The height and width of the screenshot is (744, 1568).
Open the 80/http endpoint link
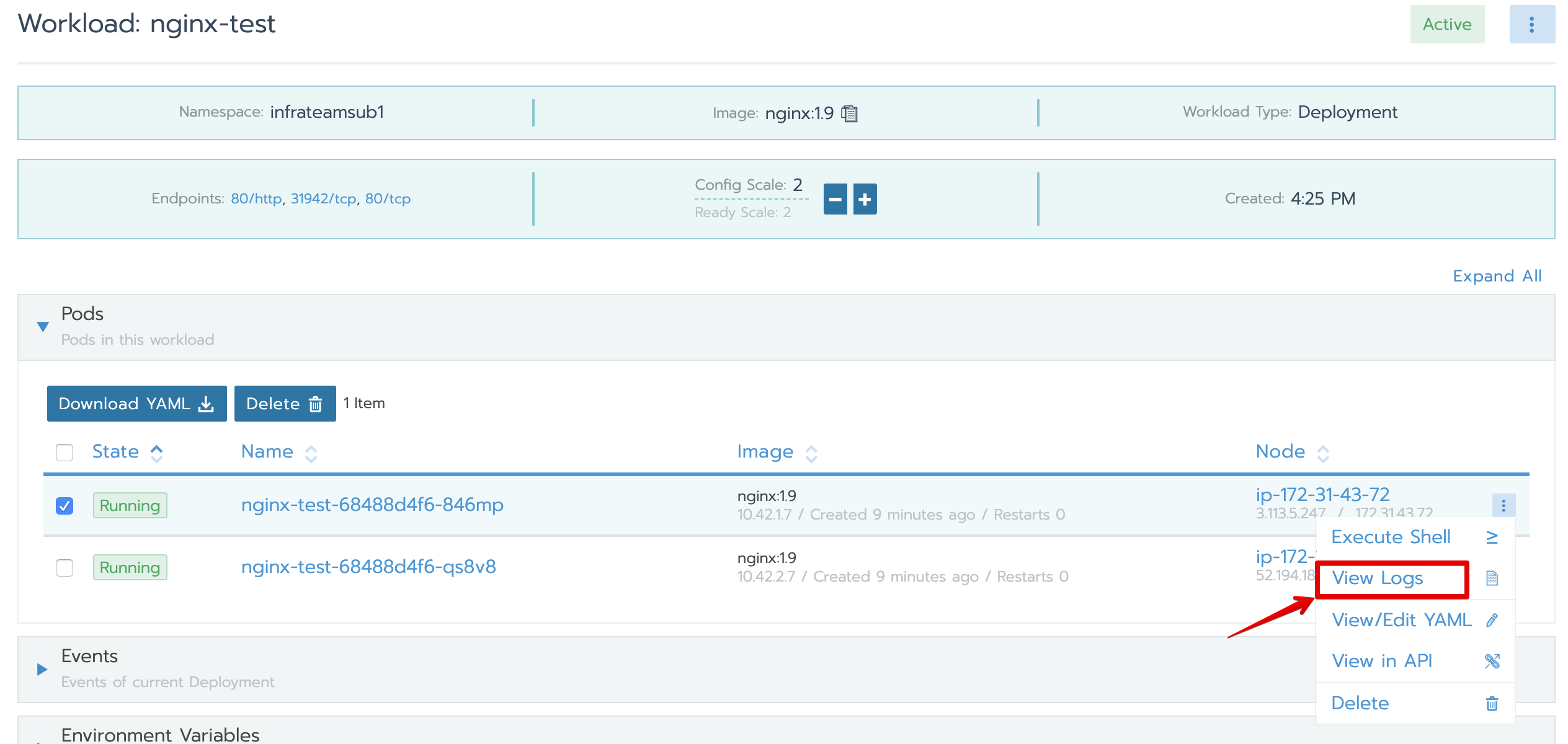256,199
